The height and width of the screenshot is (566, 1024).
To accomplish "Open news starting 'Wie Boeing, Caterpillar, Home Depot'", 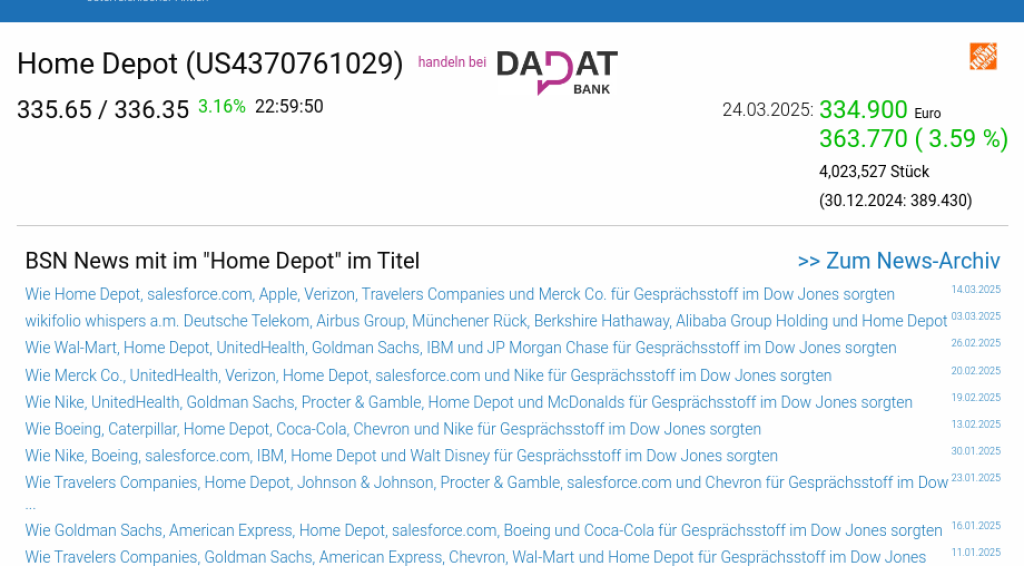I will tap(393, 429).
